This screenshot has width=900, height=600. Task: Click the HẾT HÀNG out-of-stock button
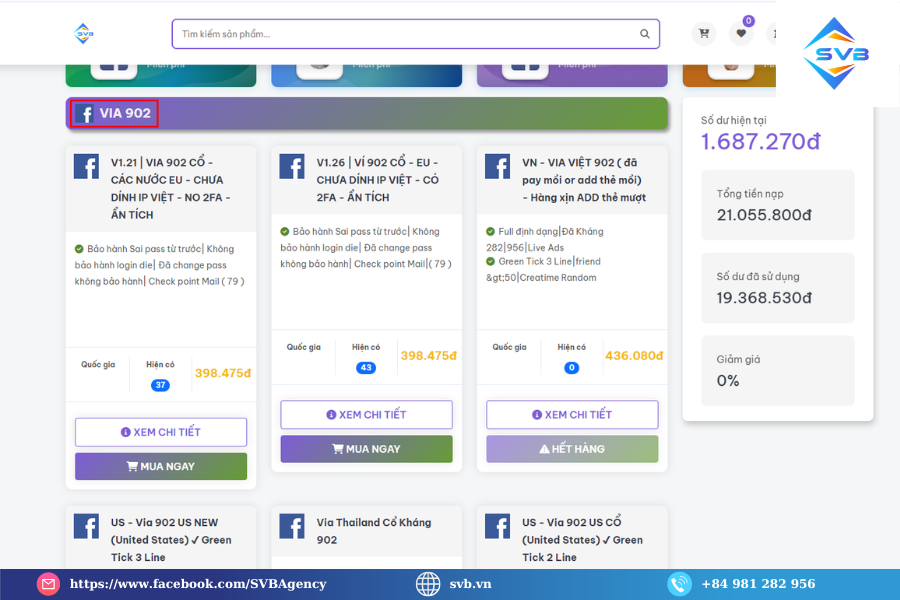572,449
